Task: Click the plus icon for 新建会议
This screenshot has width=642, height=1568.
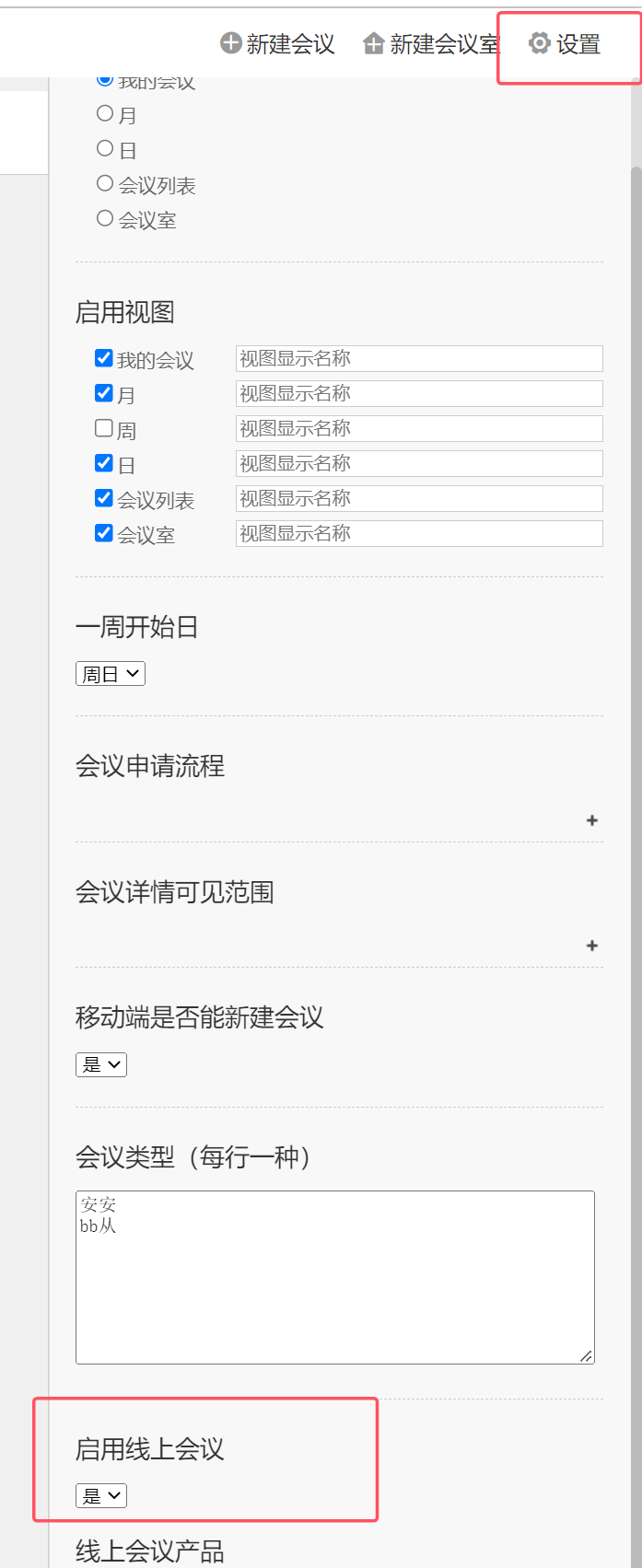Action: point(230,43)
